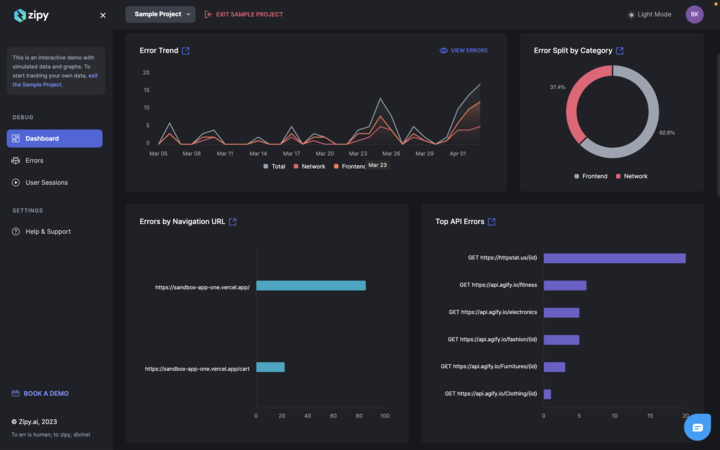Open User Sessions in the sidebar
Viewport: 720px width, 450px height.
(x=46, y=182)
